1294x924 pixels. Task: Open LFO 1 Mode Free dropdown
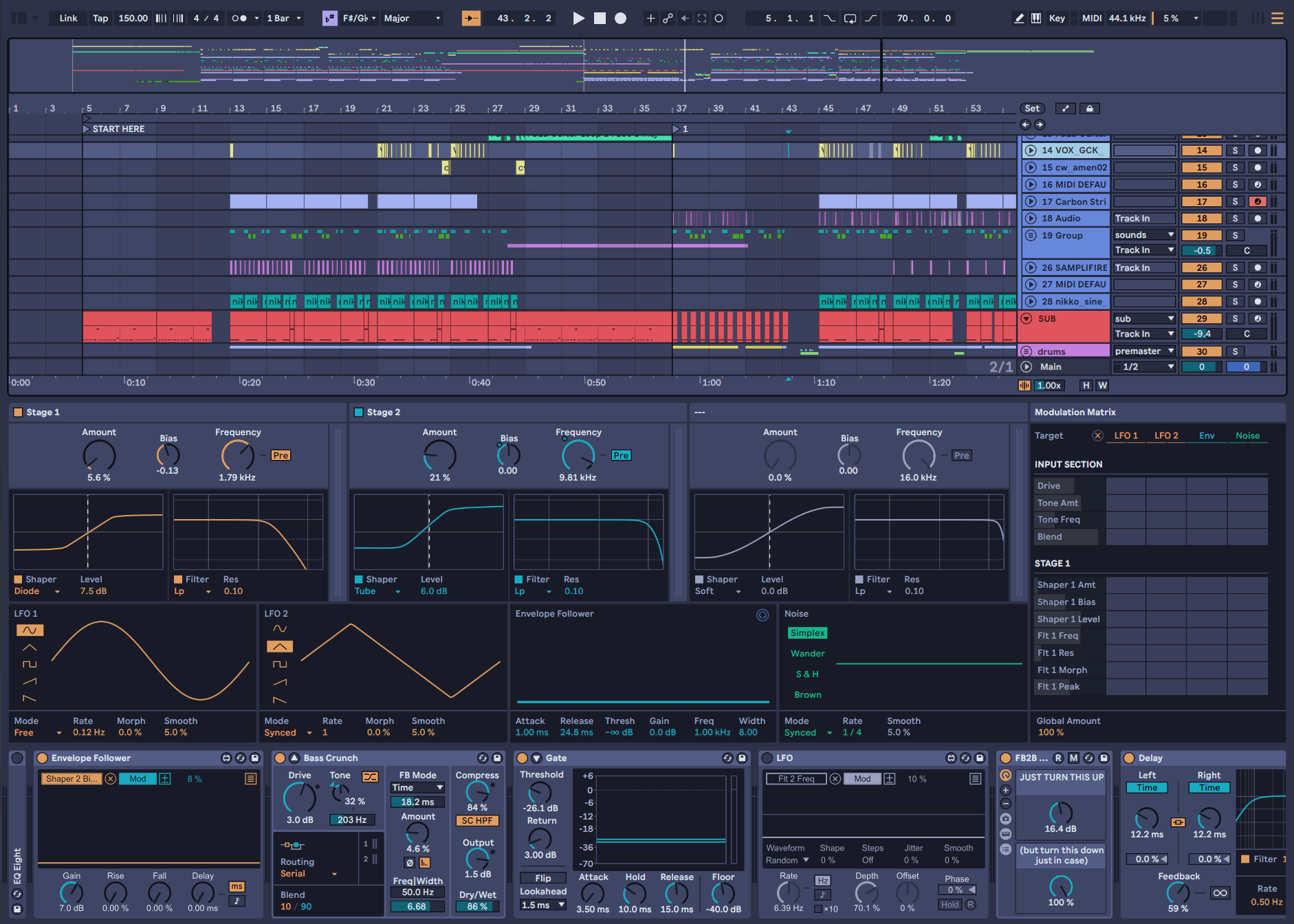pos(38,733)
